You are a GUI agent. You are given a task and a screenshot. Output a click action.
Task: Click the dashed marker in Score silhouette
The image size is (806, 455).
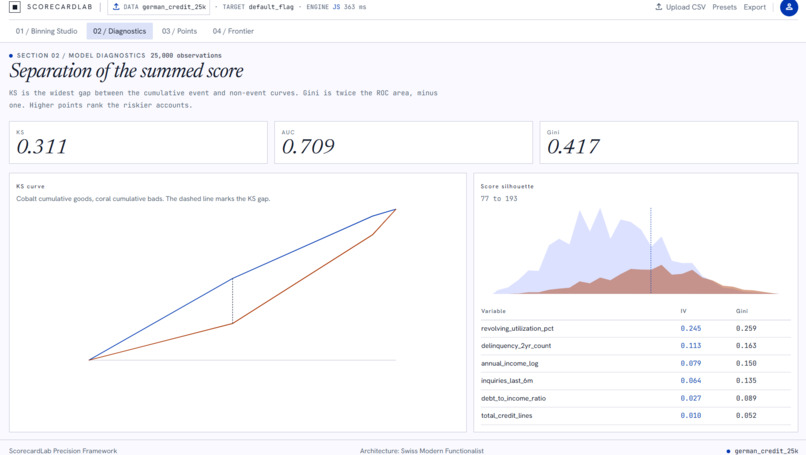(651, 250)
